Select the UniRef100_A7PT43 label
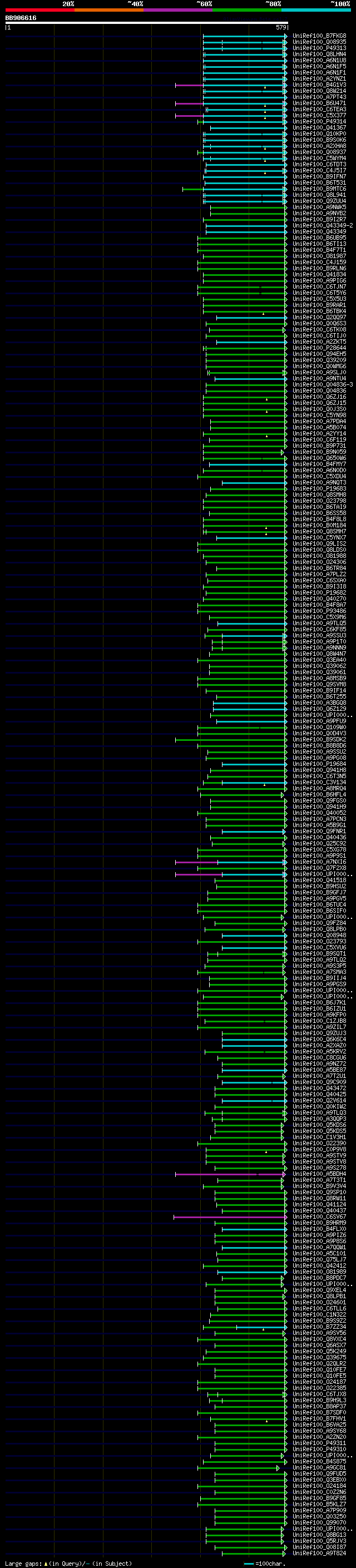This screenshot has width=356, height=1568. [x=319, y=97]
